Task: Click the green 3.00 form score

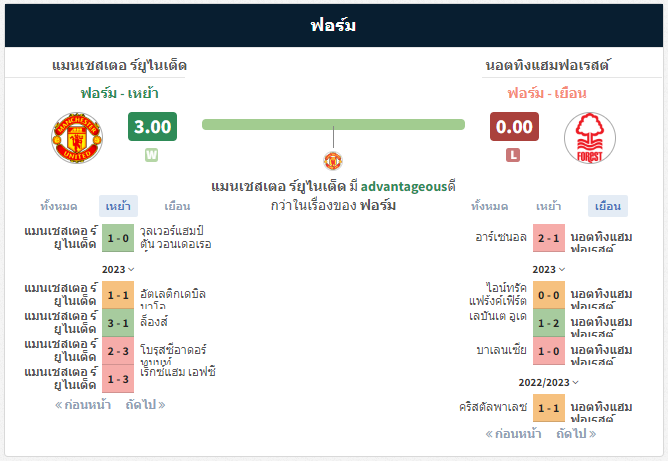Action: [x=153, y=127]
